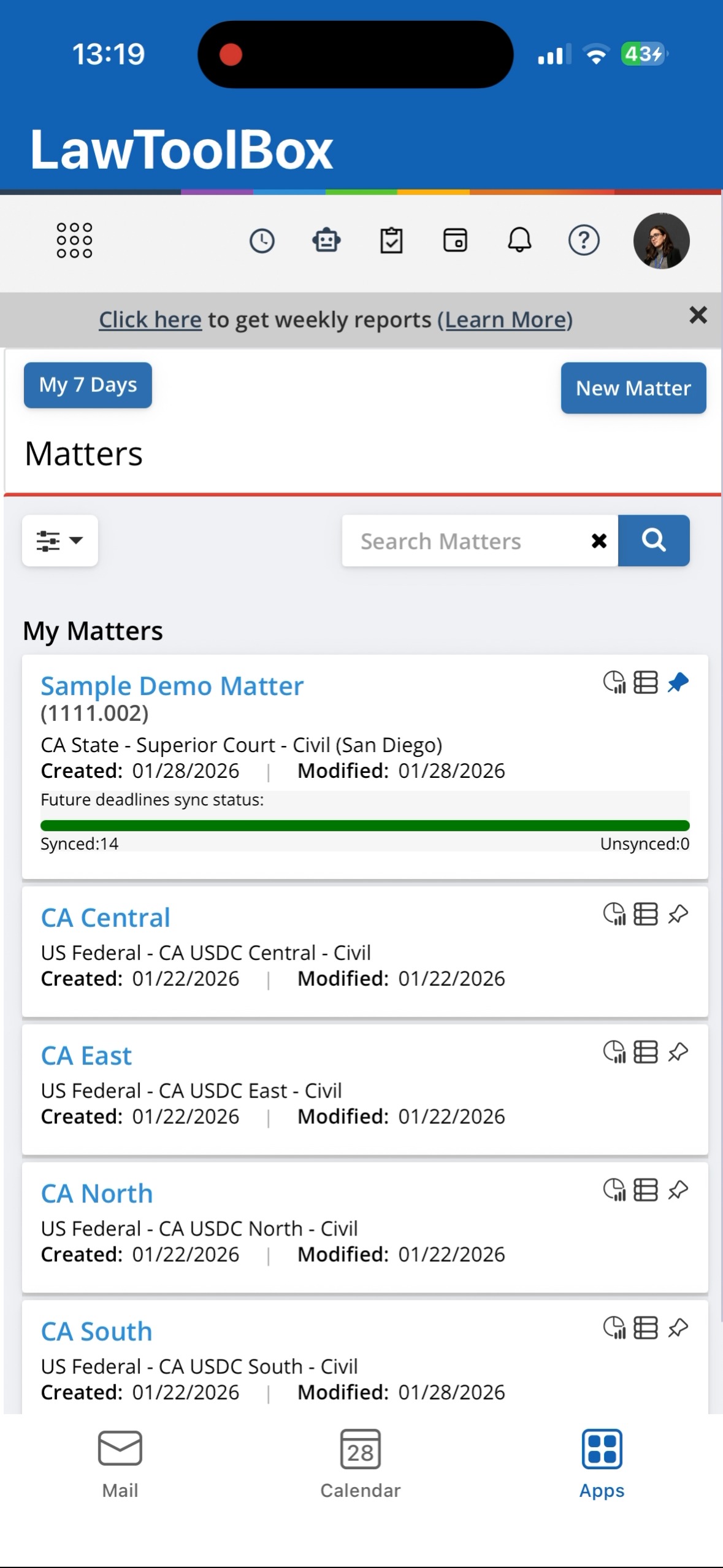
Task: Pin the CA East matter
Action: click(678, 1052)
